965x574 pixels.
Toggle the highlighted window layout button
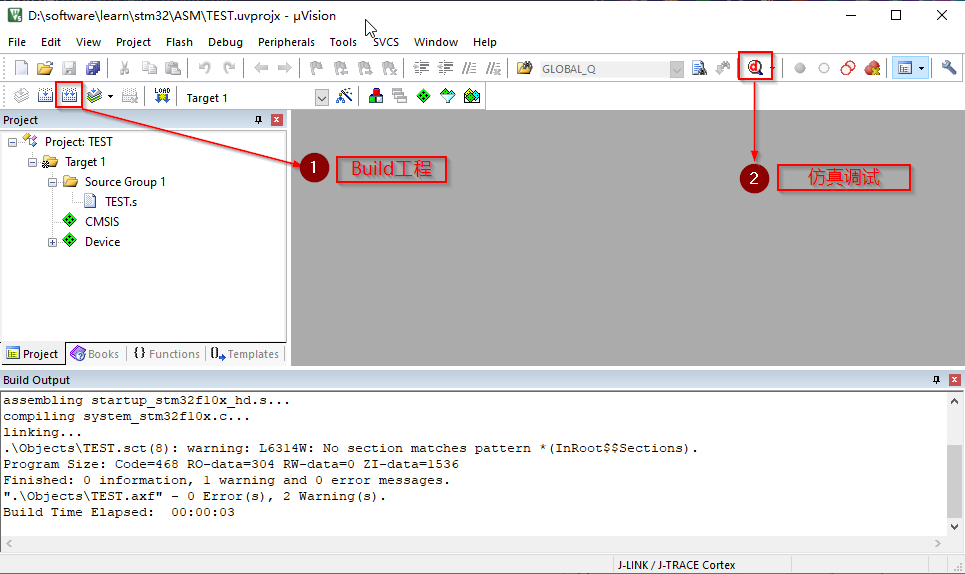pos(905,68)
